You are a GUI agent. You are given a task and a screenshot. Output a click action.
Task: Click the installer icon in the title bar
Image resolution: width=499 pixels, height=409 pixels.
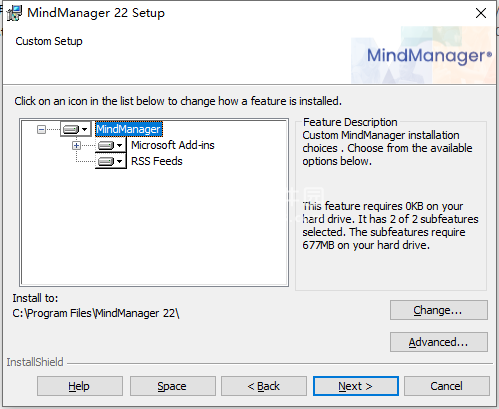point(14,13)
